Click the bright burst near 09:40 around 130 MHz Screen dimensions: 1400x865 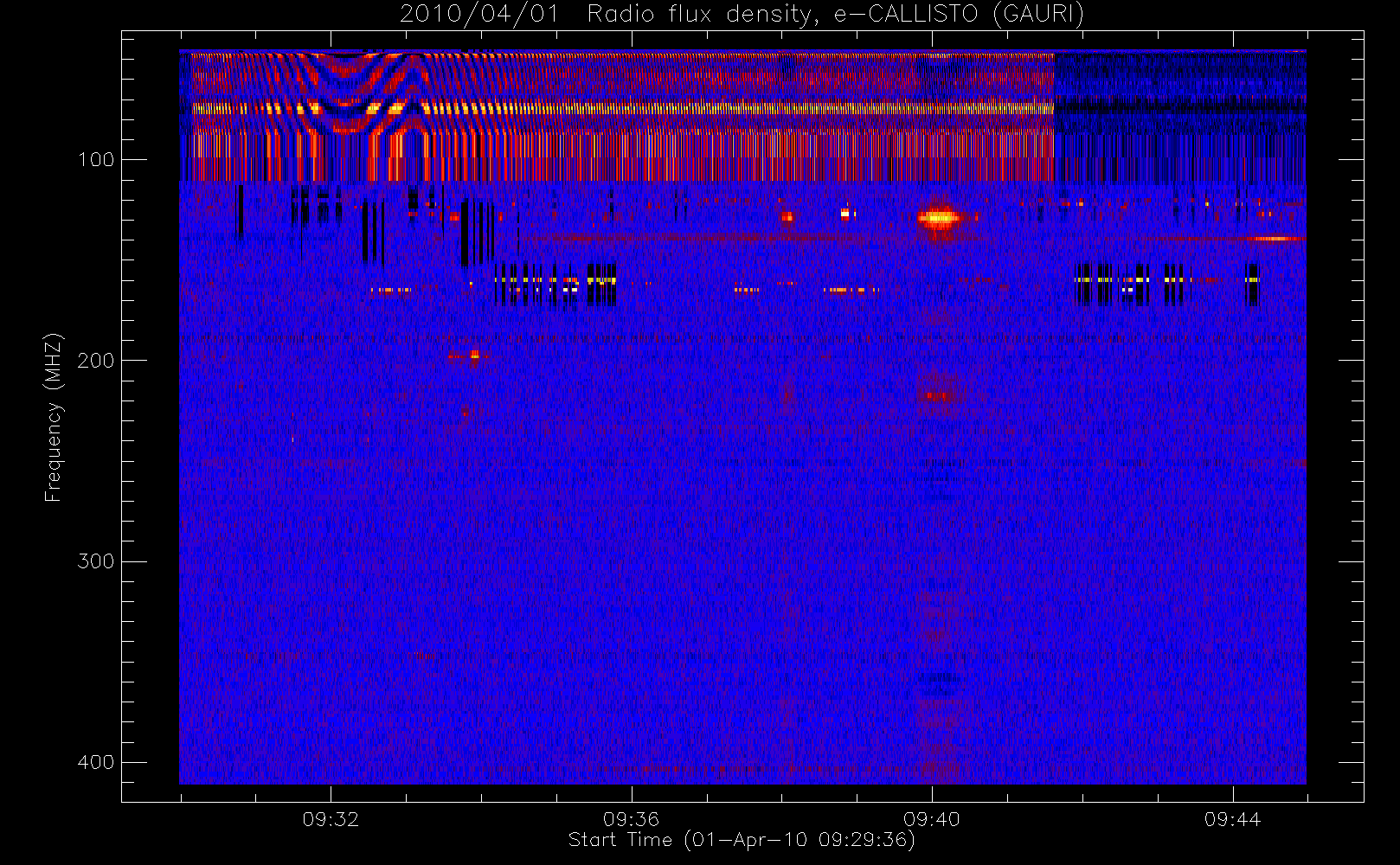[x=939, y=218]
